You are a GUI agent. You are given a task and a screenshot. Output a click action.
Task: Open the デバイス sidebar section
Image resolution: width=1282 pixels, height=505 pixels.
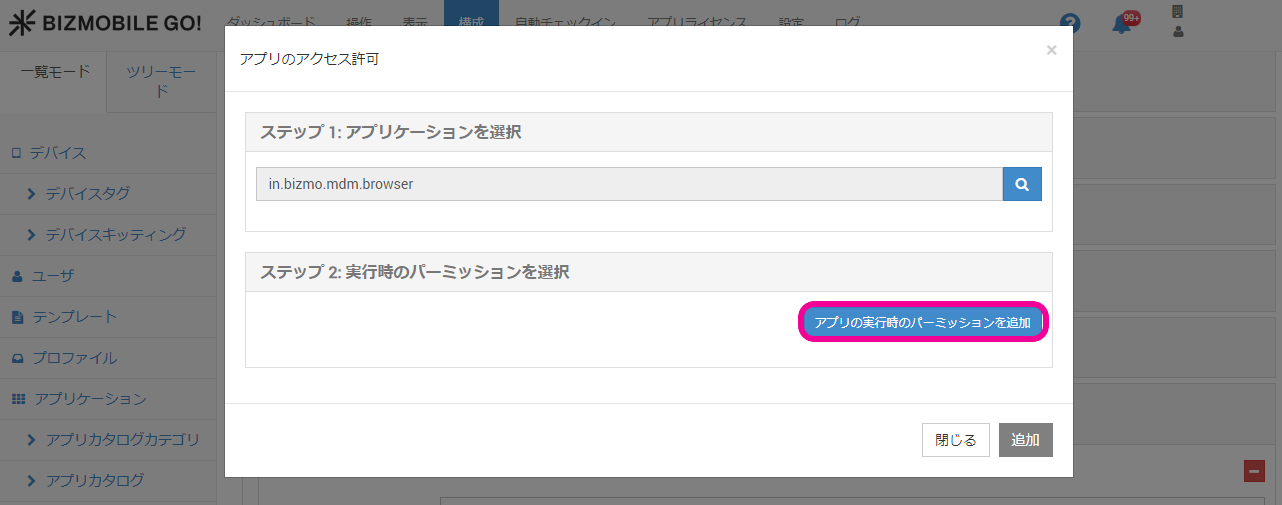(x=57, y=153)
